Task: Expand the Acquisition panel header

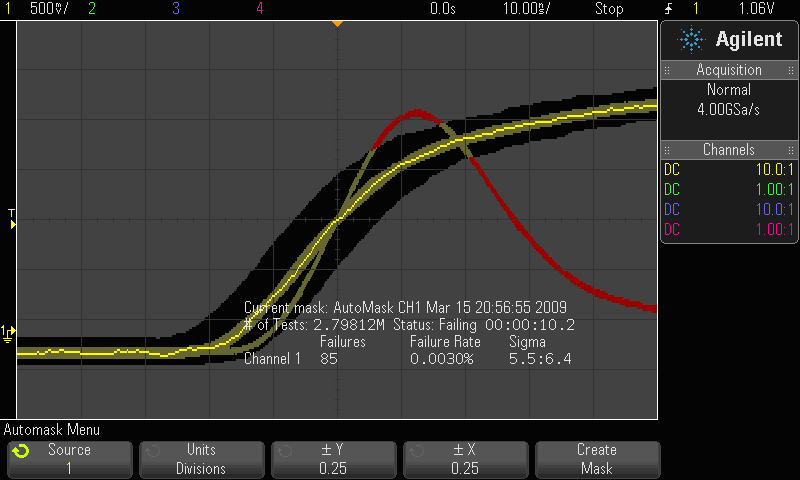Action: coord(729,70)
